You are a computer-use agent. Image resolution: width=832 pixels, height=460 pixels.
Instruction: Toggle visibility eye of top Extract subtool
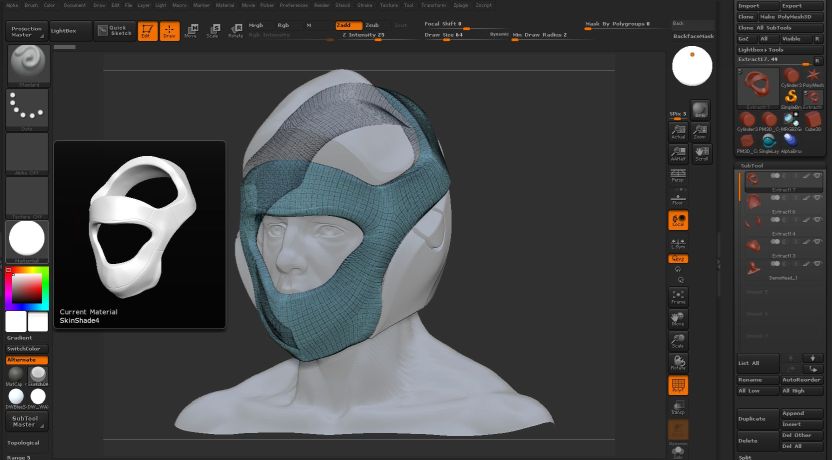point(817,176)
